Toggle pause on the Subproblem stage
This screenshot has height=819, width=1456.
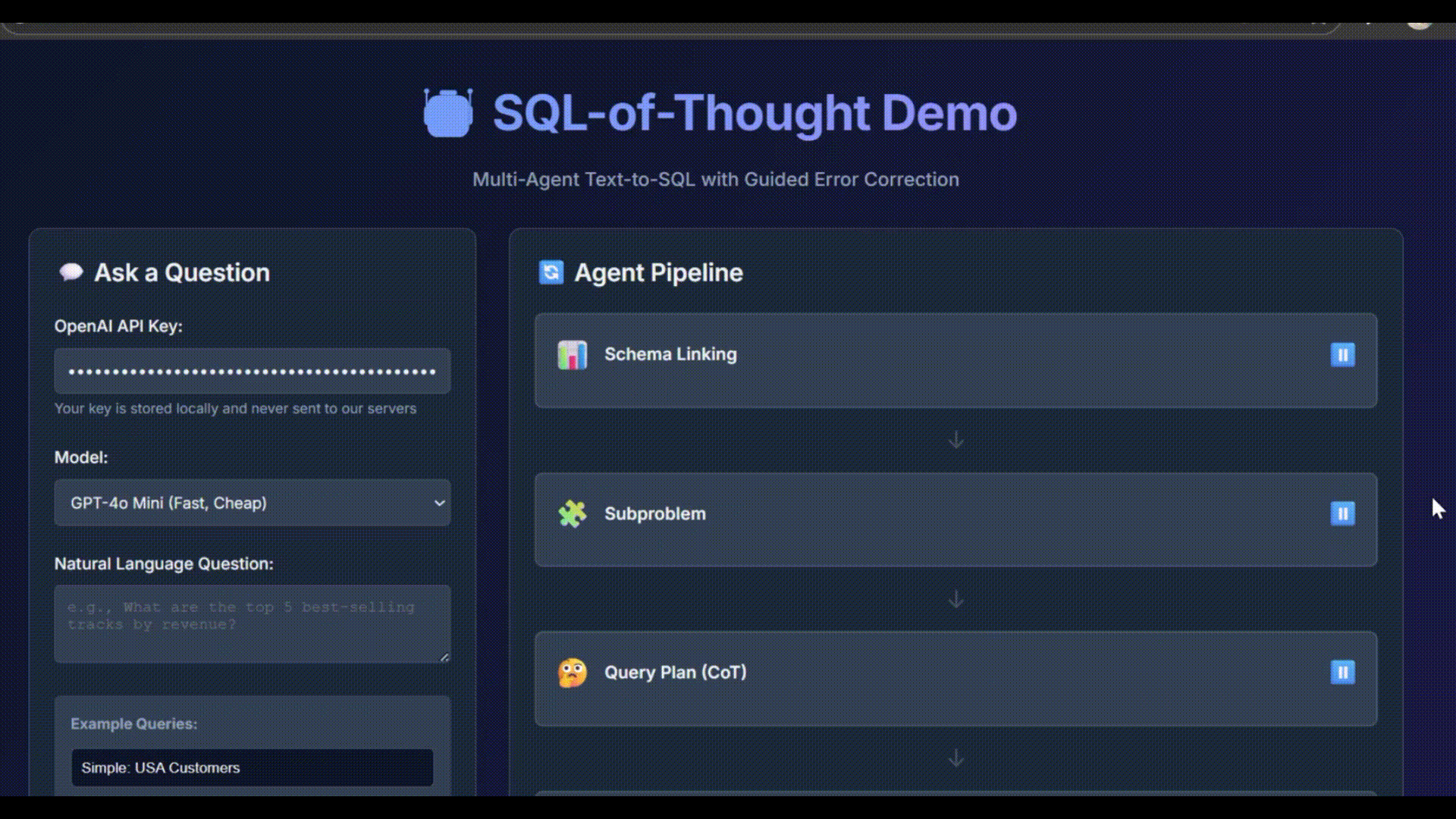1343,513
